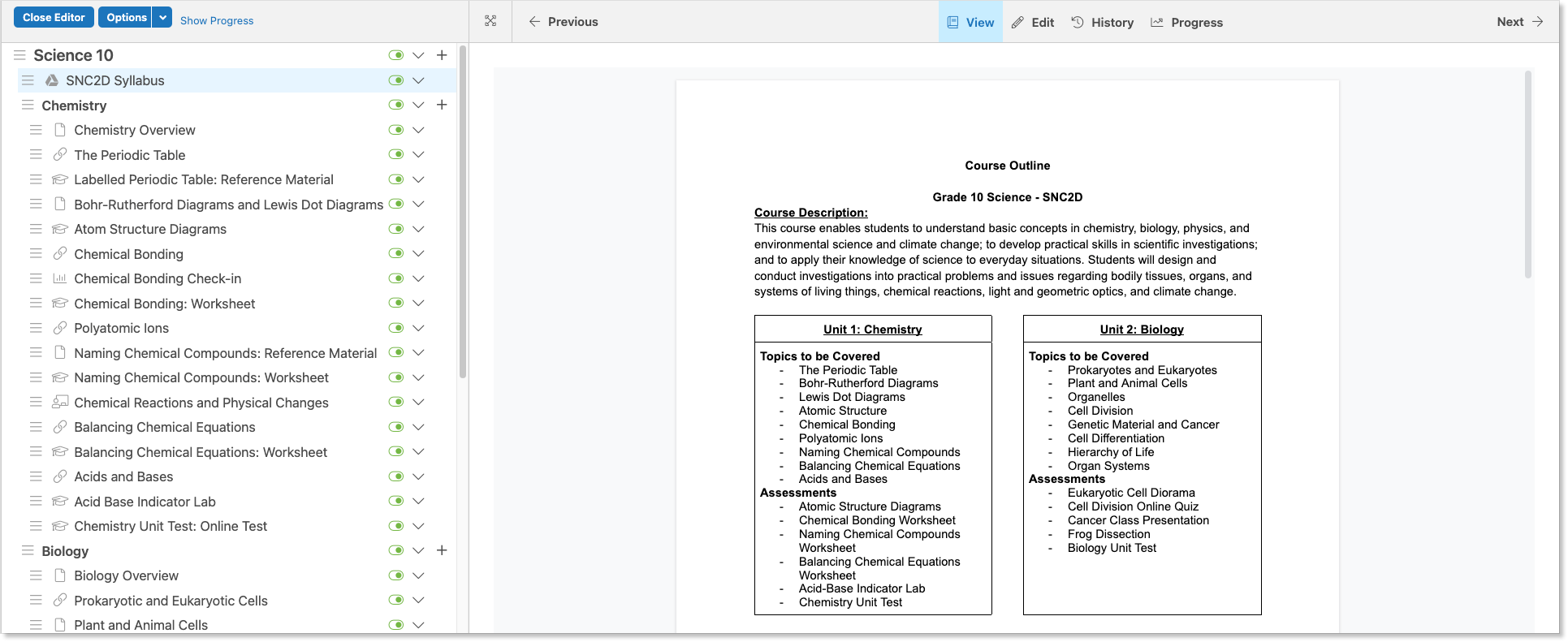Click the drag handle icon for Chemistry Overview
The width and height of the screenshot is (1568, 642).
(x=36, y=130)
